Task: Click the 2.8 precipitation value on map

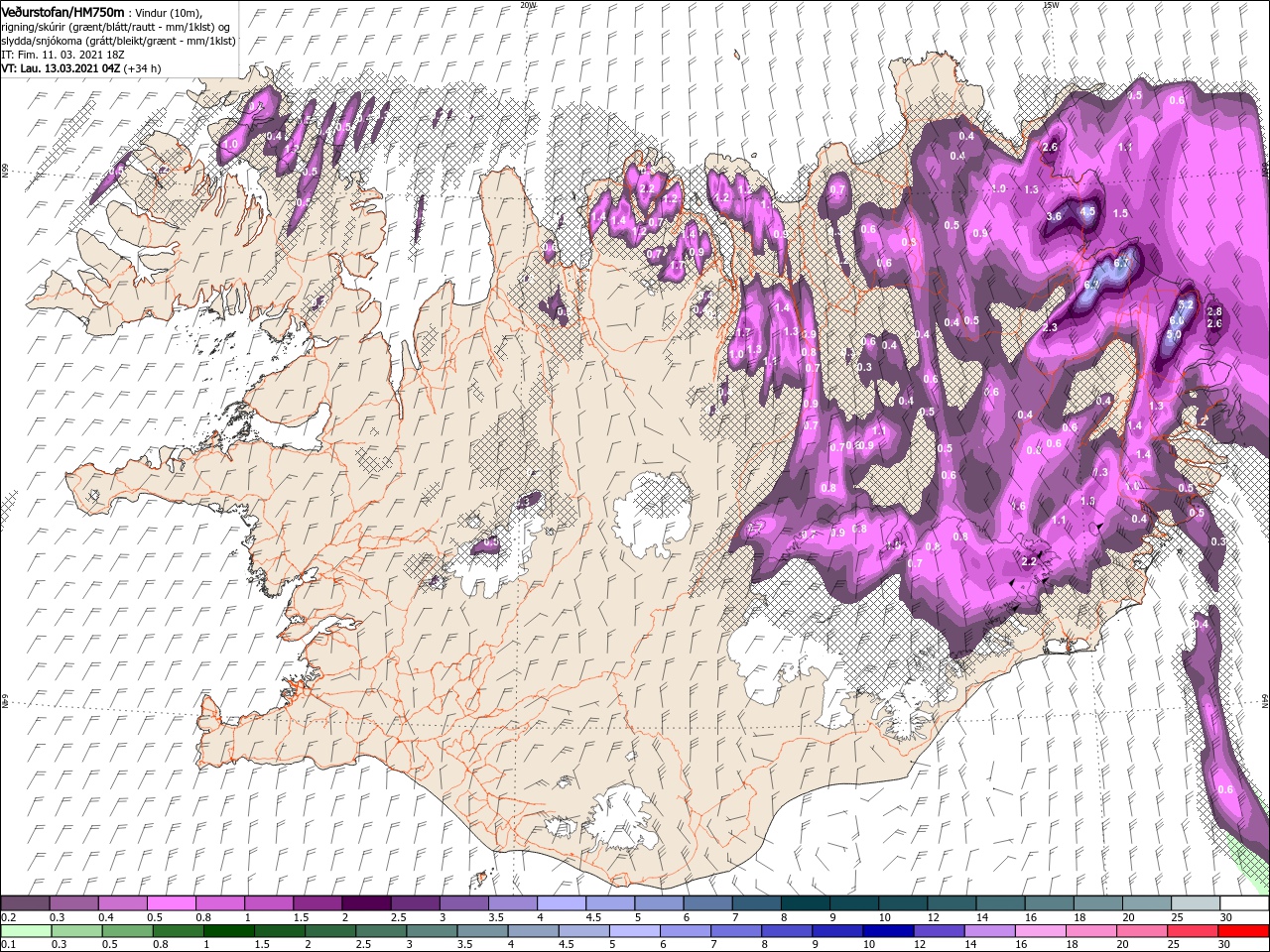Action: point(1213,312)
